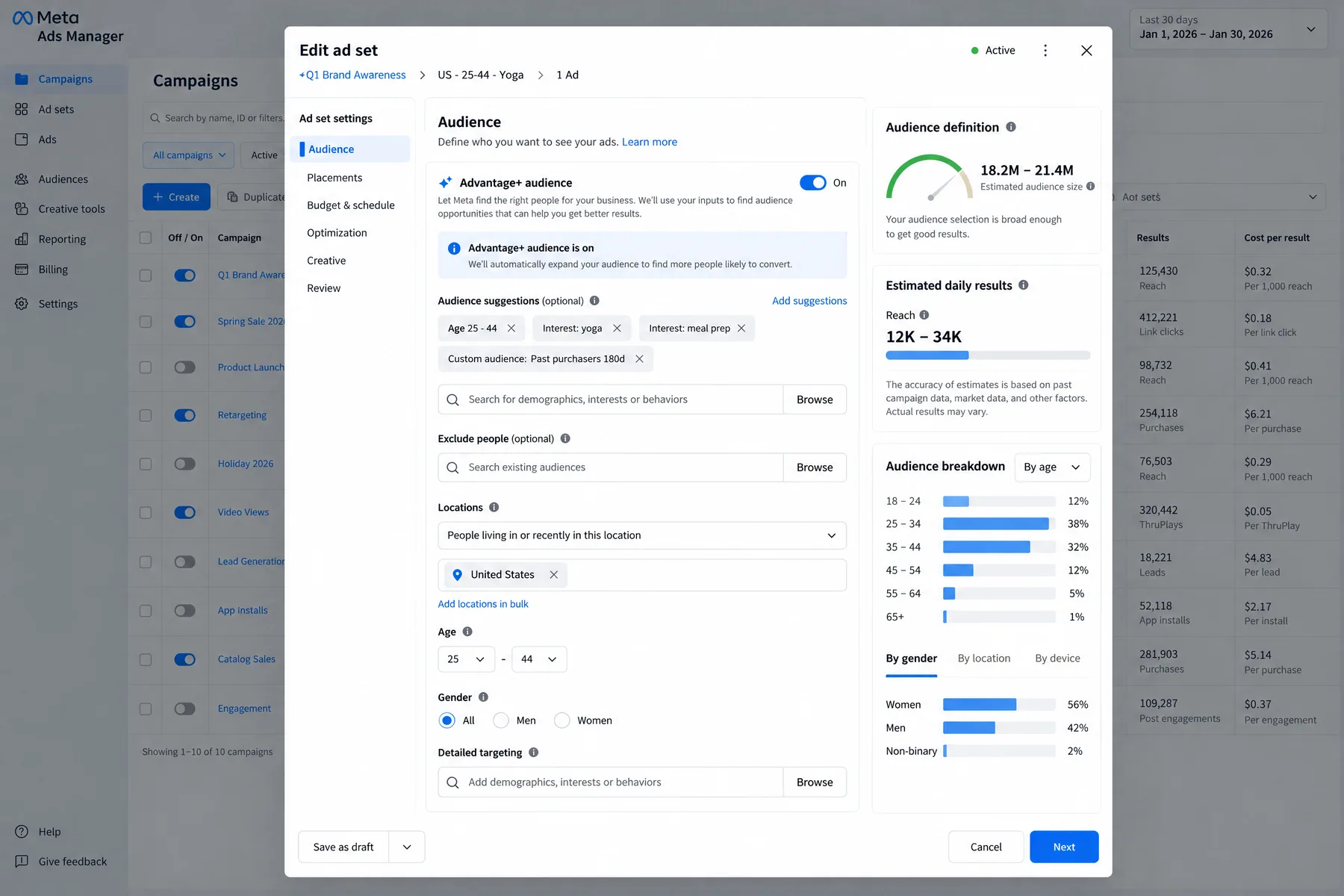This screenshot has width=1344, height=896.
Task: Click info icon next to Detailed targeting
Action: (x=533, y=753)
